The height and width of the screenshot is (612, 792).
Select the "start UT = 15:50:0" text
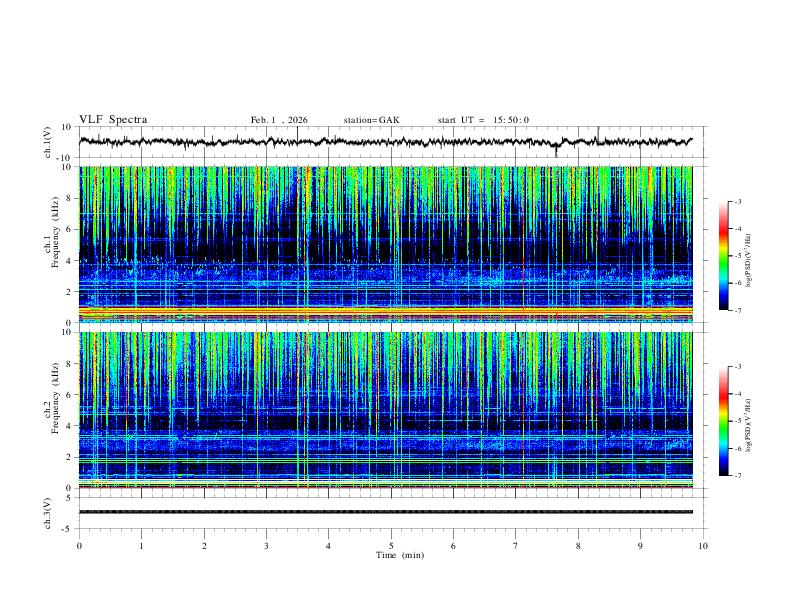coord(483,120)
